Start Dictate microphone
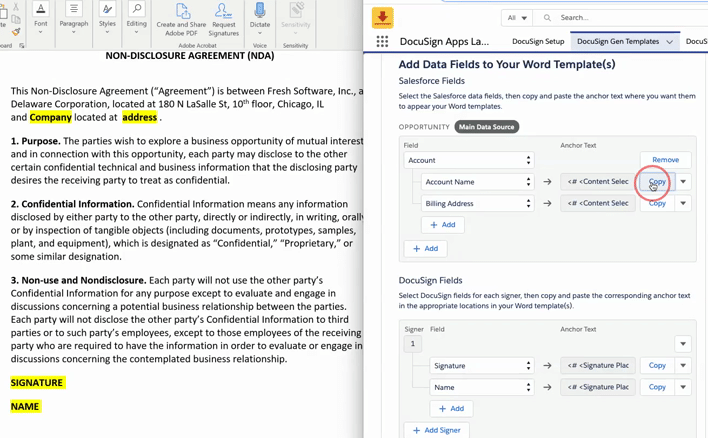708x438 pixels. pyautogui.click(x=259, y=18)
